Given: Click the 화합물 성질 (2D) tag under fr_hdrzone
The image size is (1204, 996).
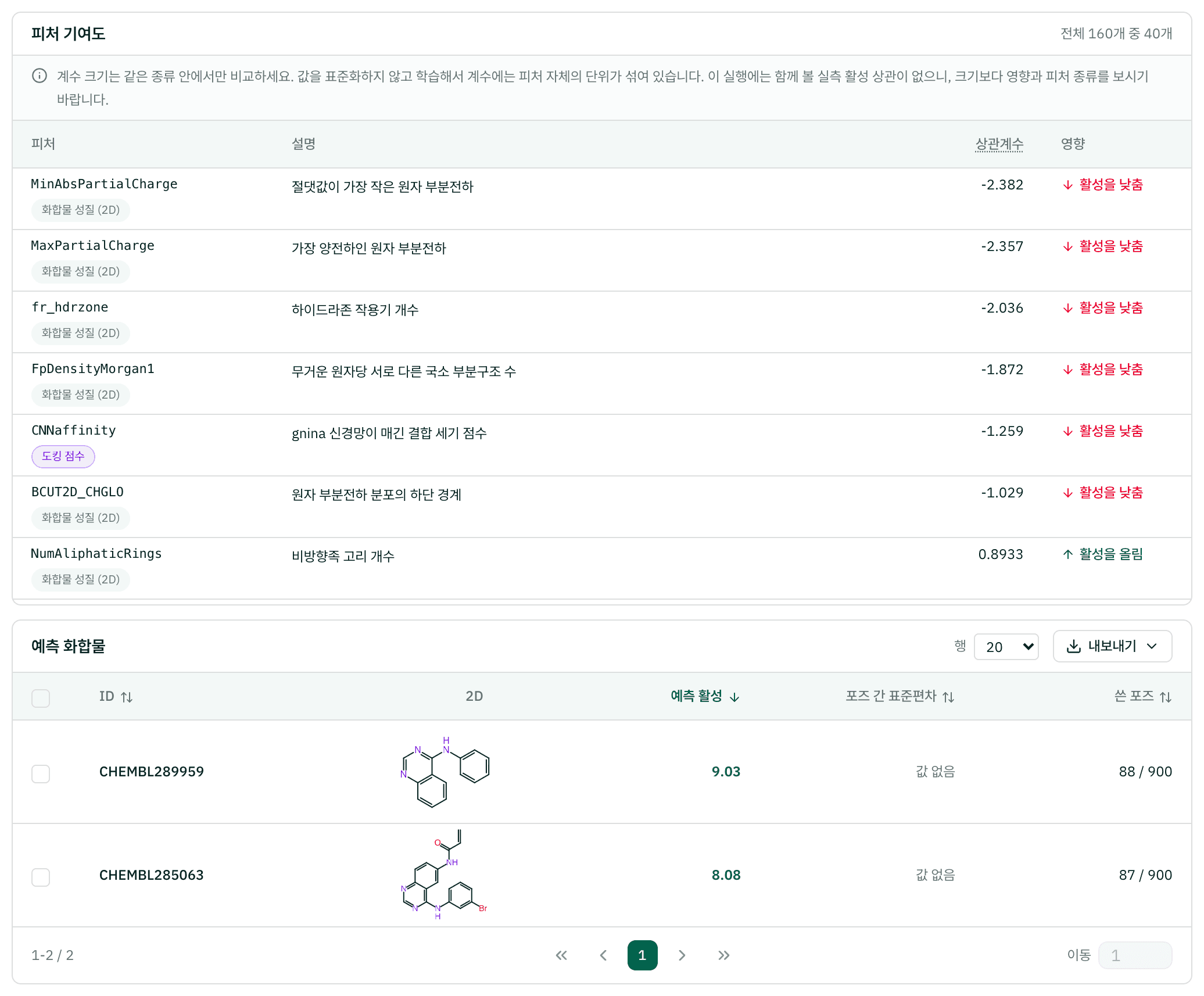Looking at the screenshot, I should coord(80,333).
